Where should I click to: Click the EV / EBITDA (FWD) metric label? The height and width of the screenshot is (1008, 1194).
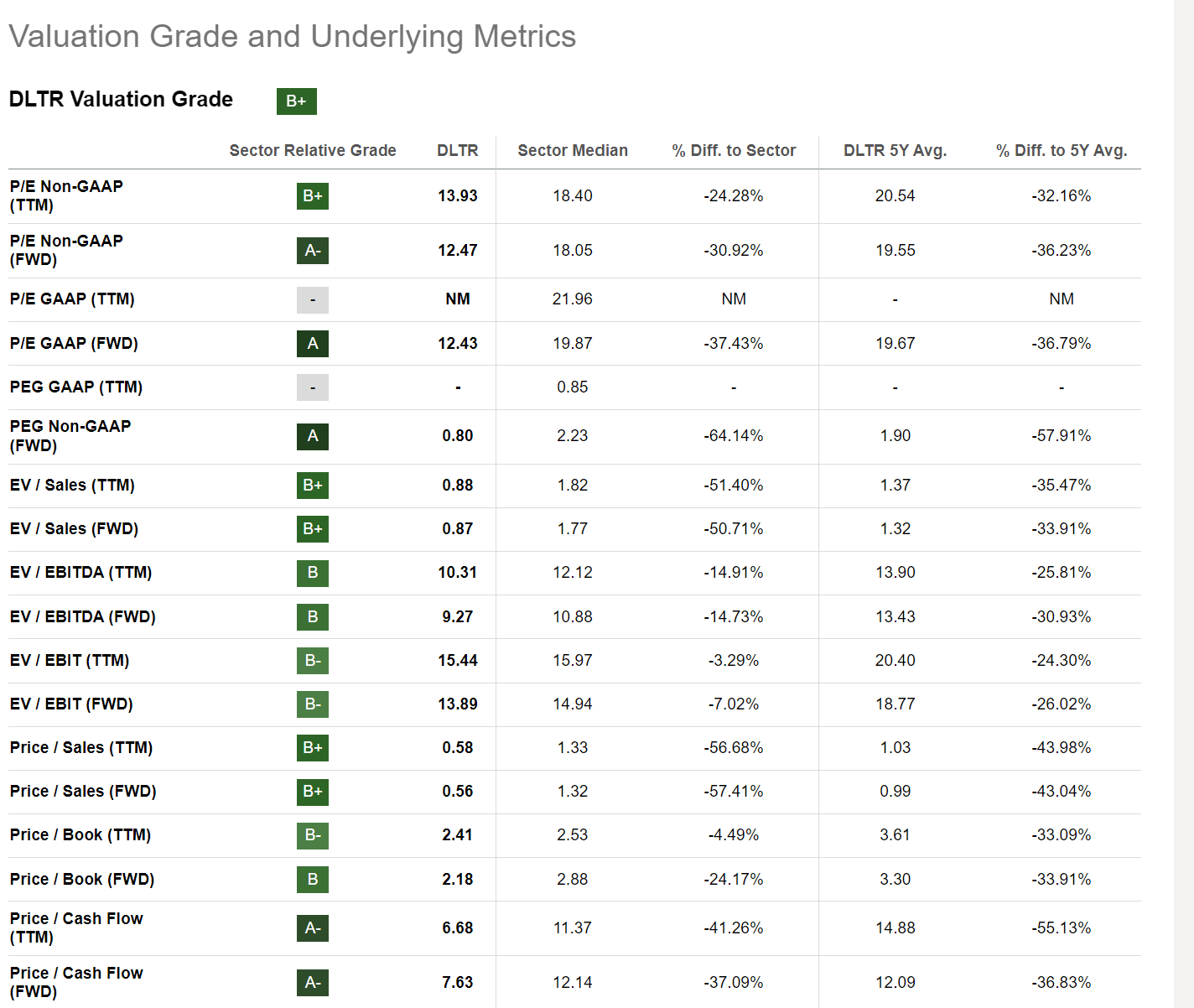point(83,617)
